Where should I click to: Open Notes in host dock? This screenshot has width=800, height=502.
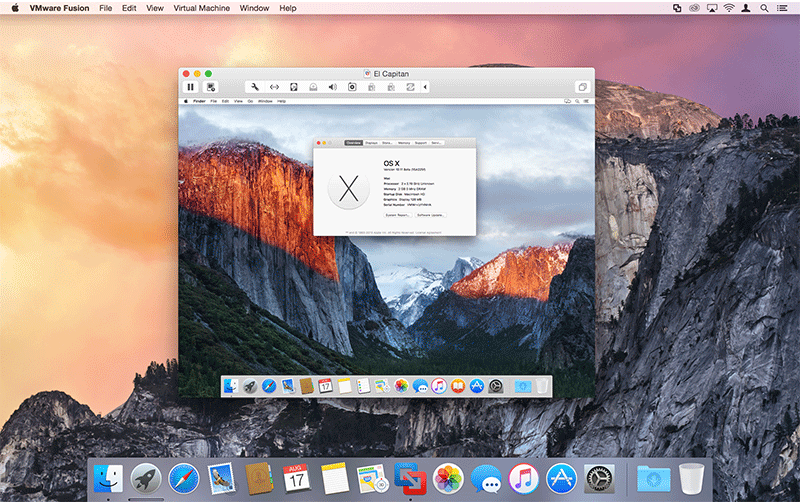click(335, 479)
